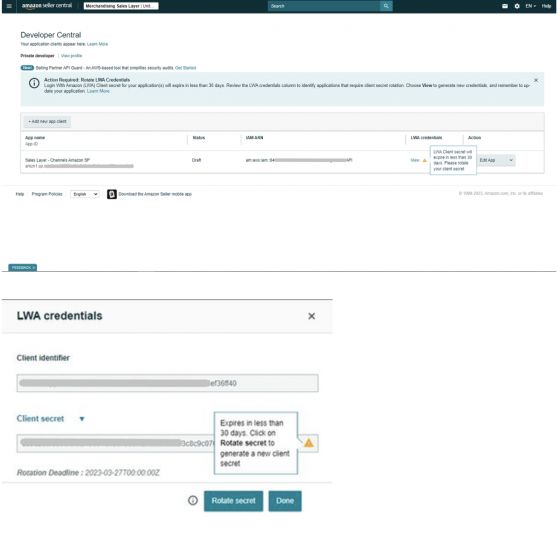
Task: Dismiss the Action Required banner
Action: pos(536,80)
